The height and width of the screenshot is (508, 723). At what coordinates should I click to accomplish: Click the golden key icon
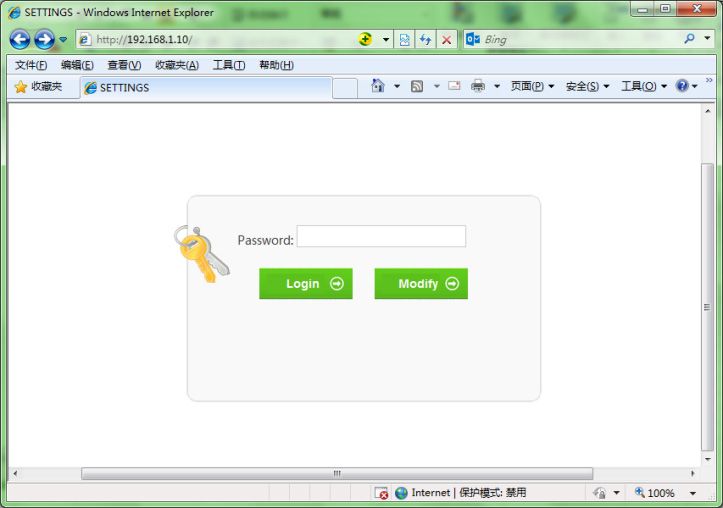point(201,254)
